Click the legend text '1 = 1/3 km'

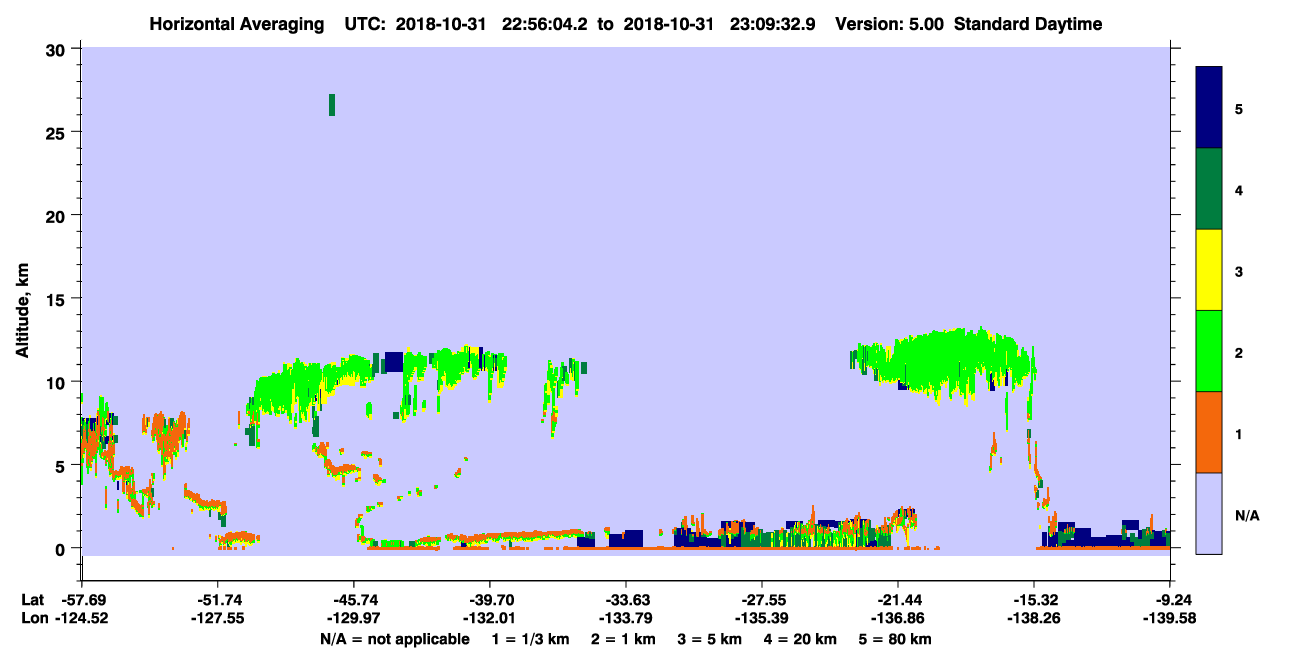coord(533,639)
